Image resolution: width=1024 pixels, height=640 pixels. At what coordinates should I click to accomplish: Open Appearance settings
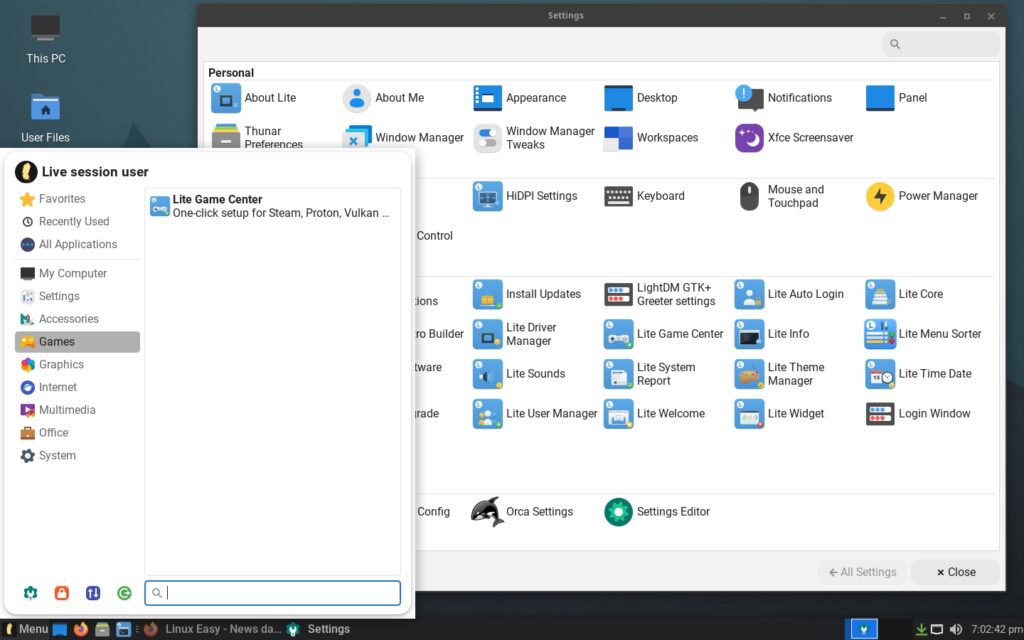[520, 98]
